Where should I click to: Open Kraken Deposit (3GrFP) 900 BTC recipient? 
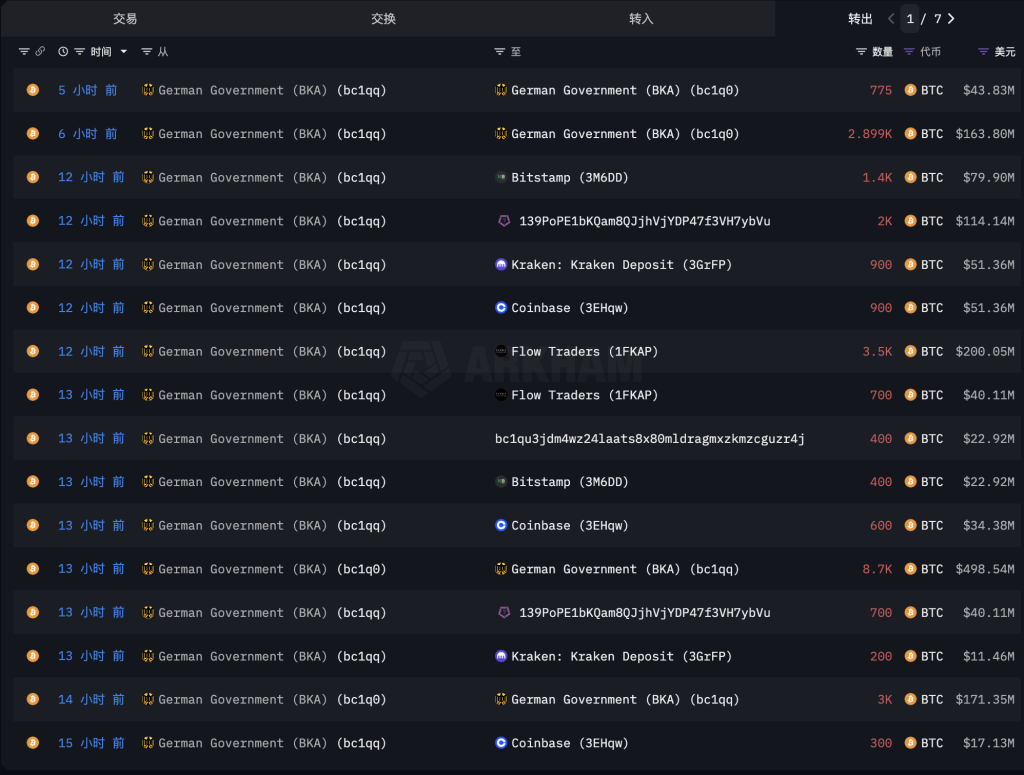pos(621,265)
